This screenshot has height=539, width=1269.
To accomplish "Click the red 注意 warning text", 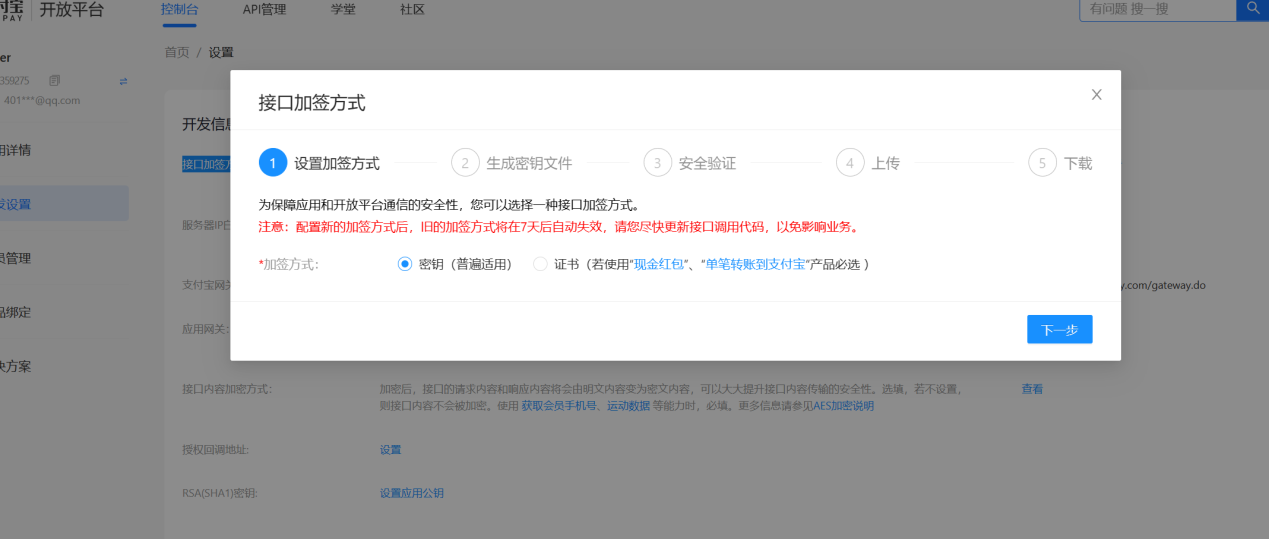I will (558, 227).
